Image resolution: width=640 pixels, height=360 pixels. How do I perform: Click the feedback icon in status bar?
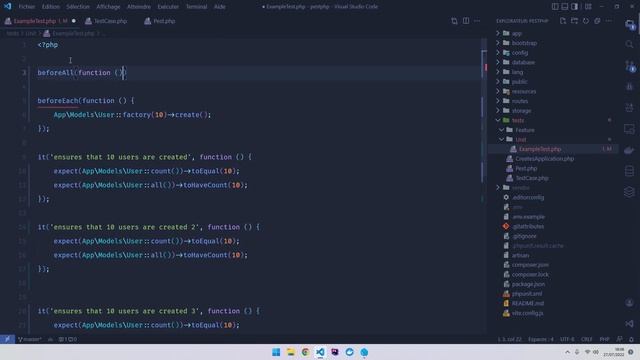click(x=620, y=339)
